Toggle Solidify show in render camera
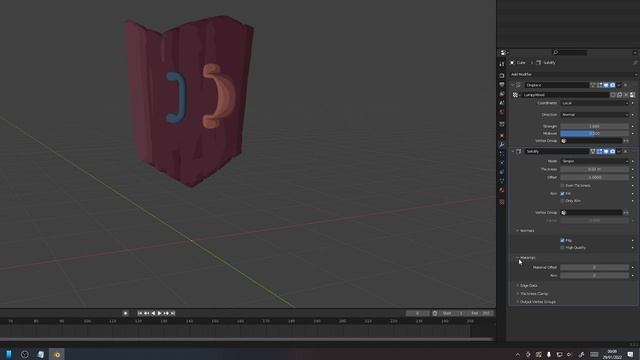 coord(612,151)
